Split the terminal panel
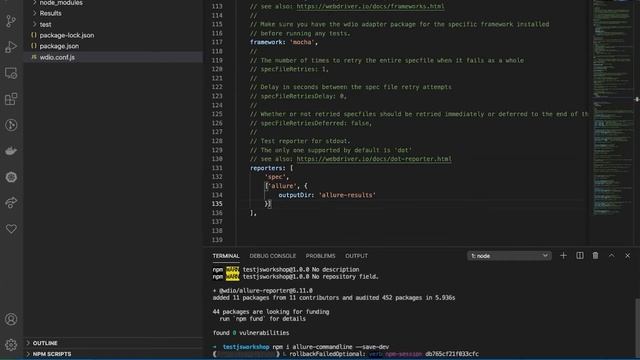640x360 pixels. (x=580, y=256)
